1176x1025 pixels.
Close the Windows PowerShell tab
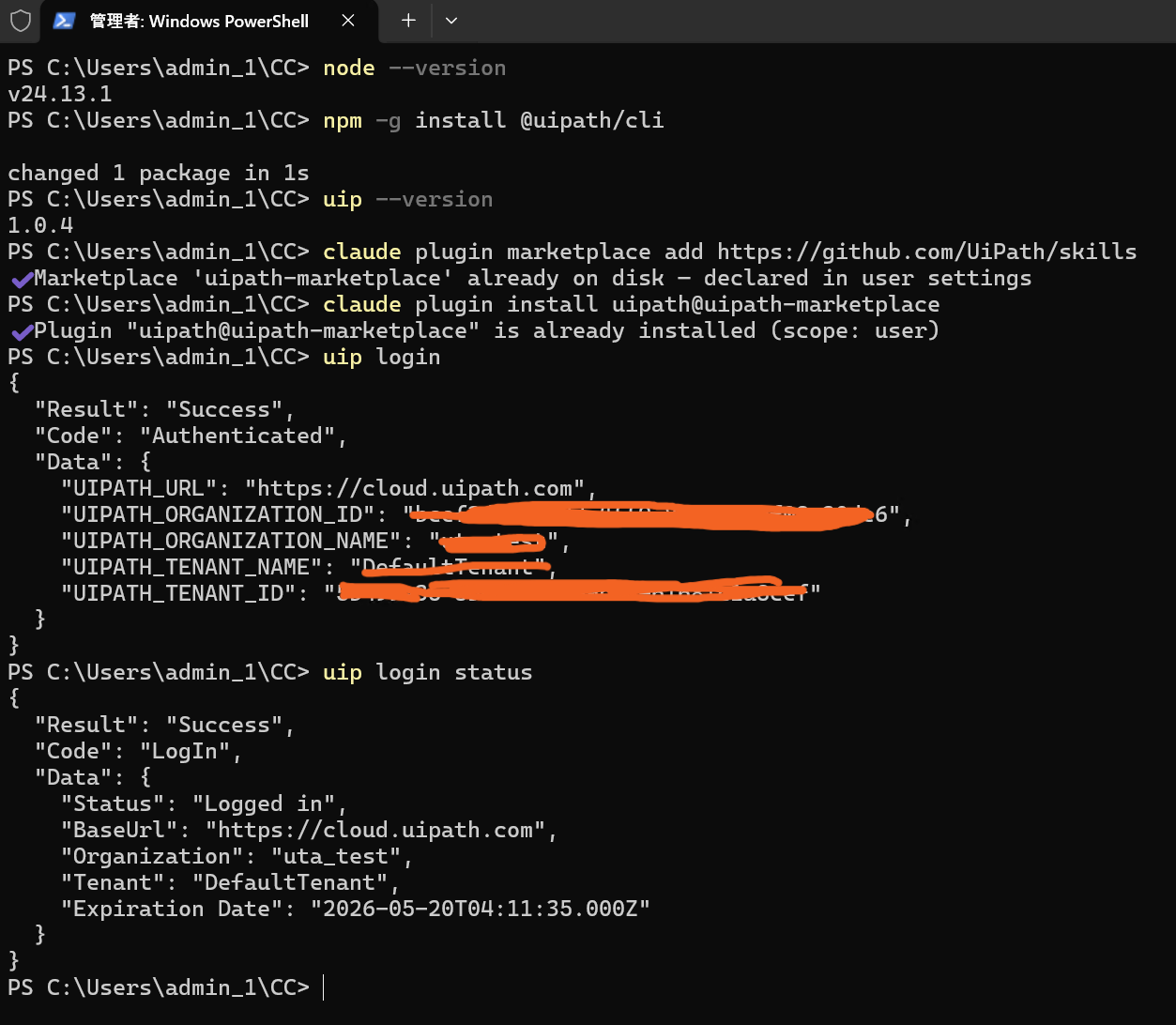pyautogui.click(x=348, y=21)
